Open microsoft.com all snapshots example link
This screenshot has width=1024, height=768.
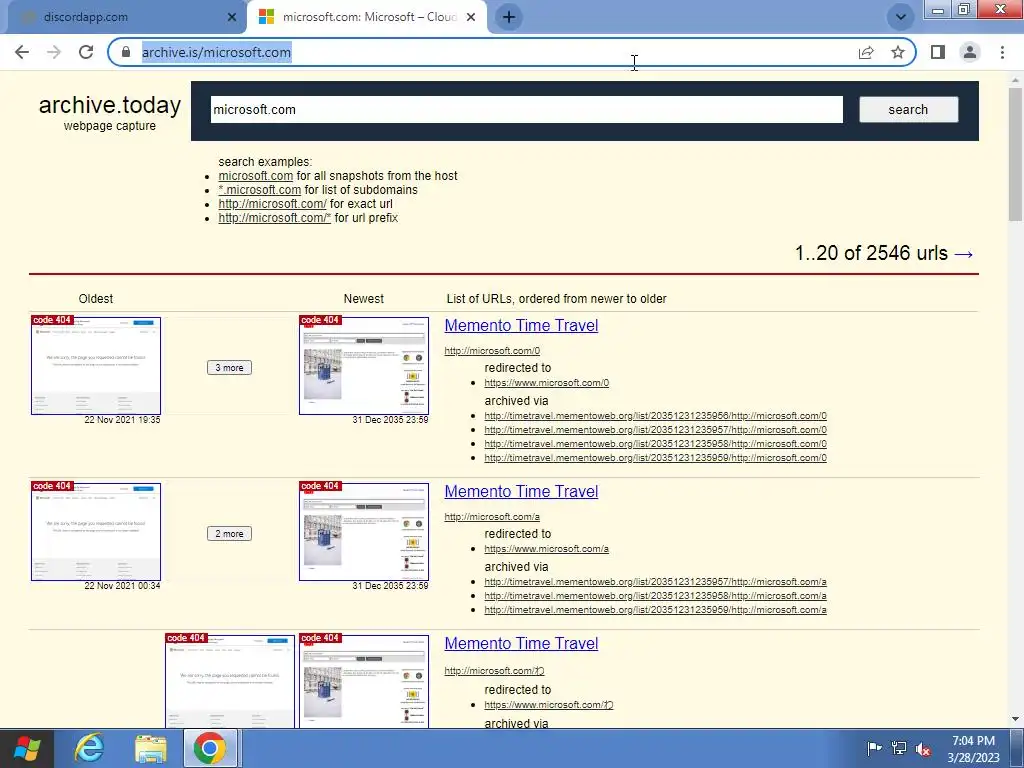point(255,176)
